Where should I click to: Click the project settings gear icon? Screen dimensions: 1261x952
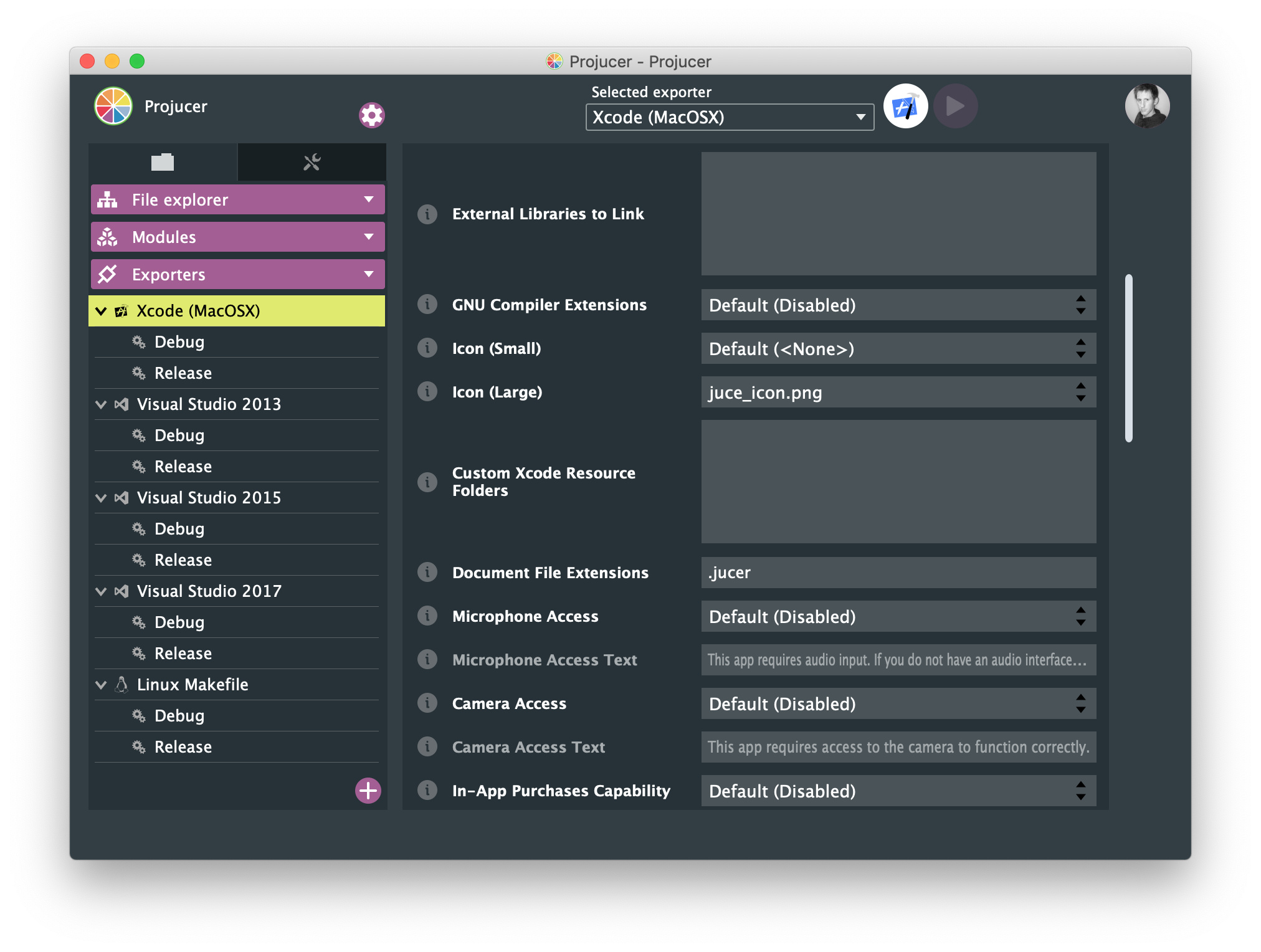tap(371, 115)
